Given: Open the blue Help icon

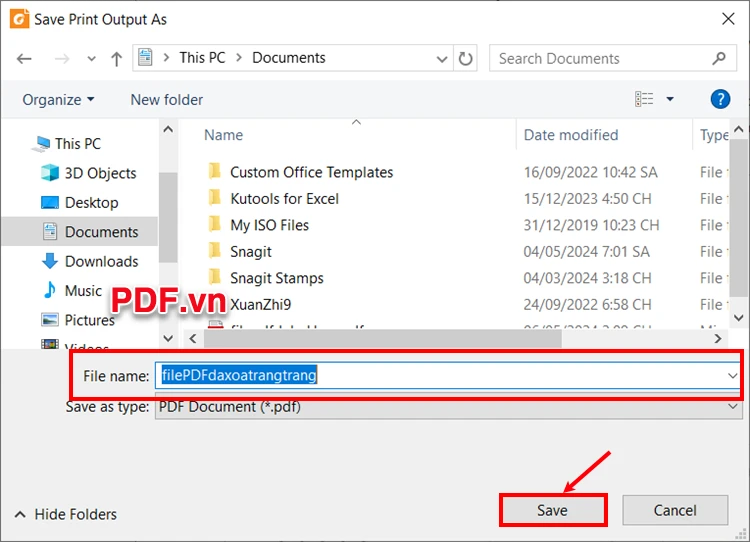Looking at the screenshot, I should 720,99.
